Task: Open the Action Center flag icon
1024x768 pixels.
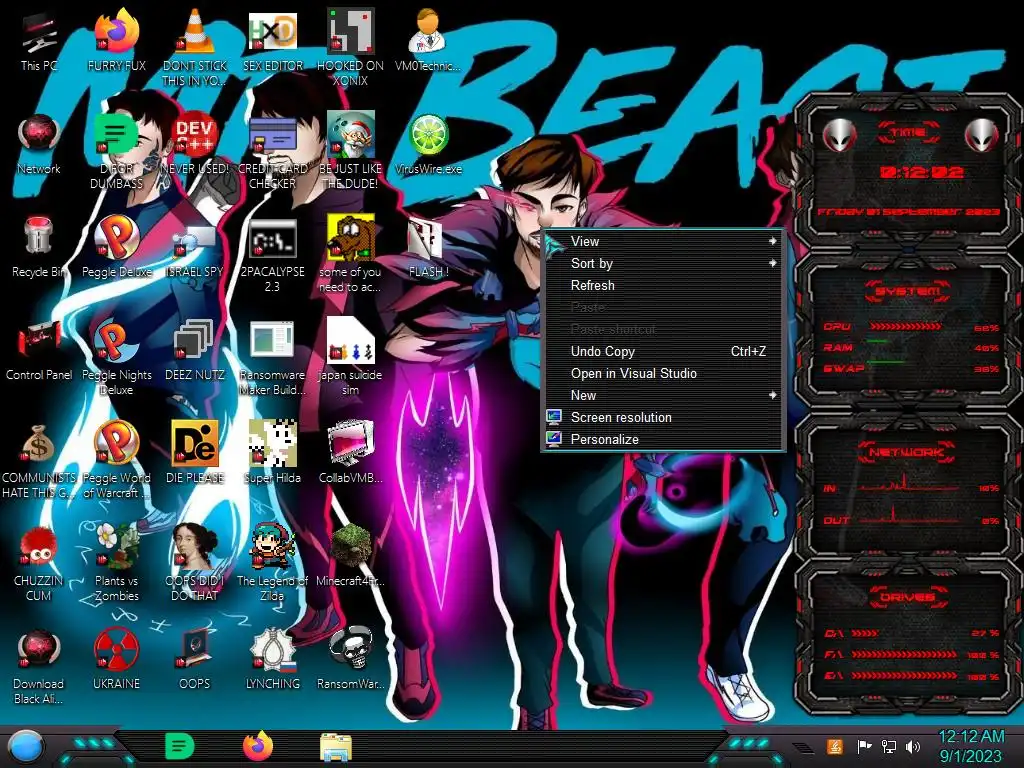Action: click(864, 746)
